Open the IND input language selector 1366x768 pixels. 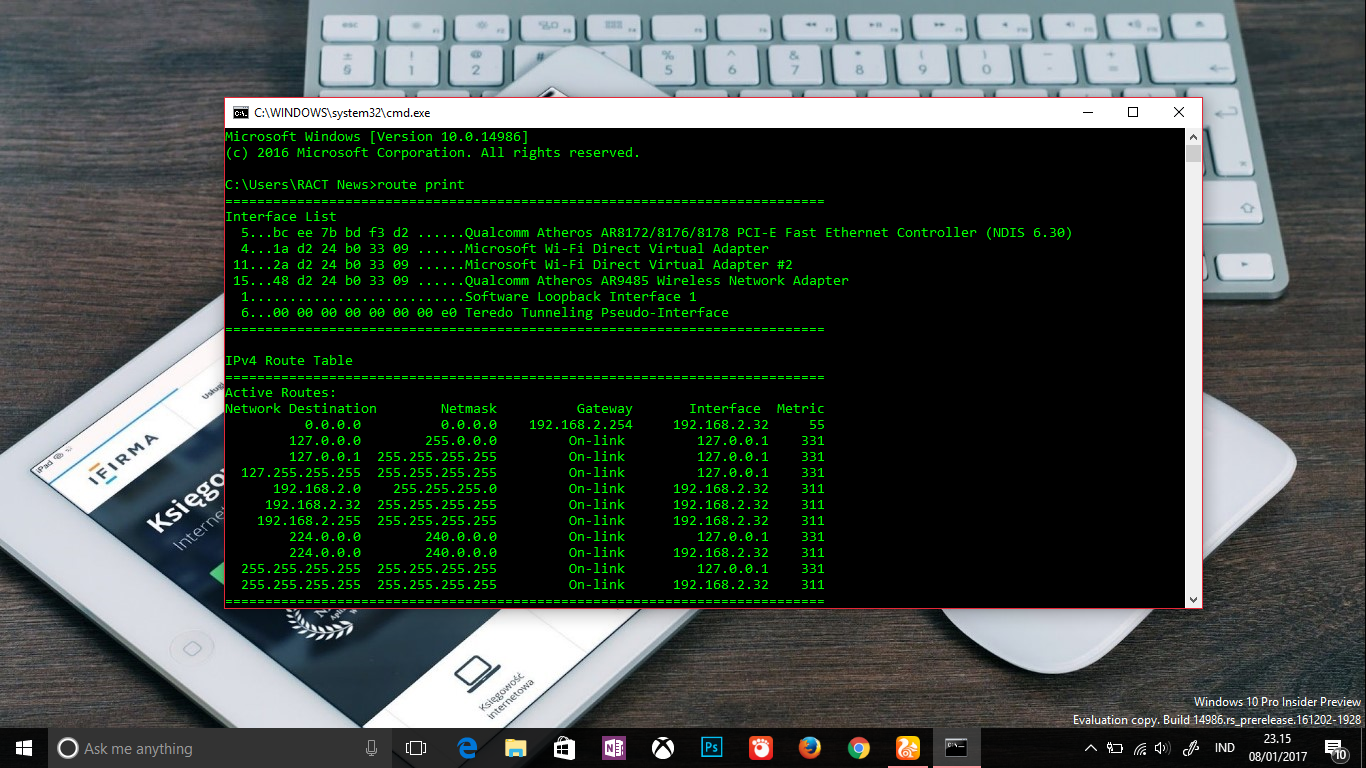[1222, 748]
